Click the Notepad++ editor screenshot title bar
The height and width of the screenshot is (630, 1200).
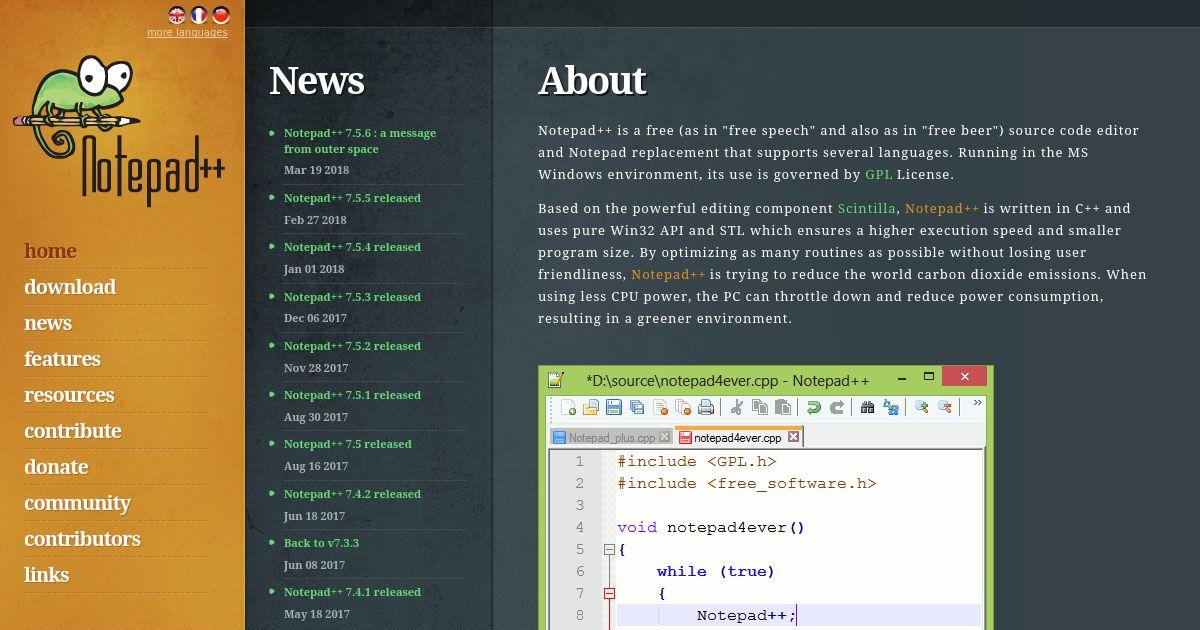pos(765,380)
